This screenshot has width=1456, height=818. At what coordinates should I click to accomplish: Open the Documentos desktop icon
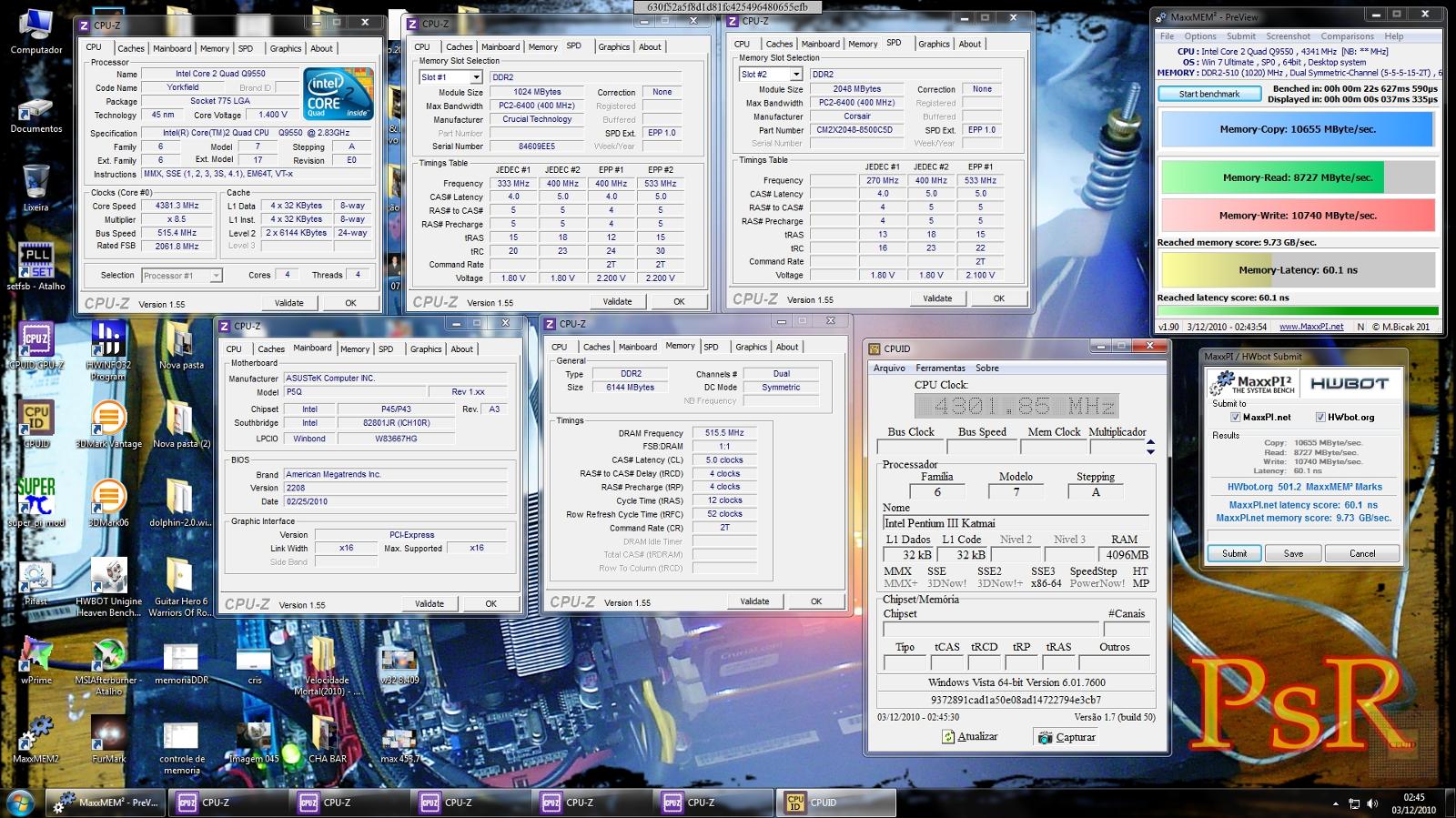pos(35,114)
